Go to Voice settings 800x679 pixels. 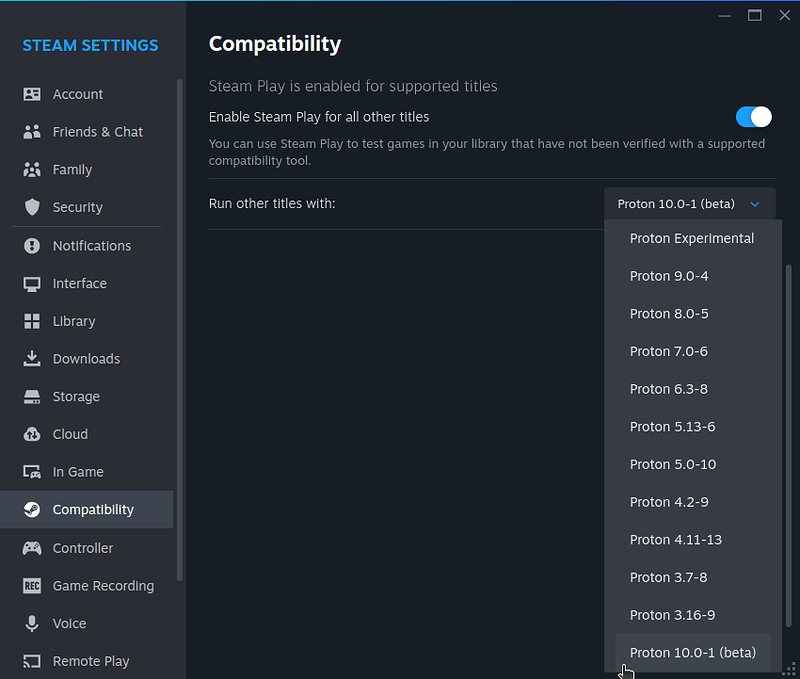point(87,623)
